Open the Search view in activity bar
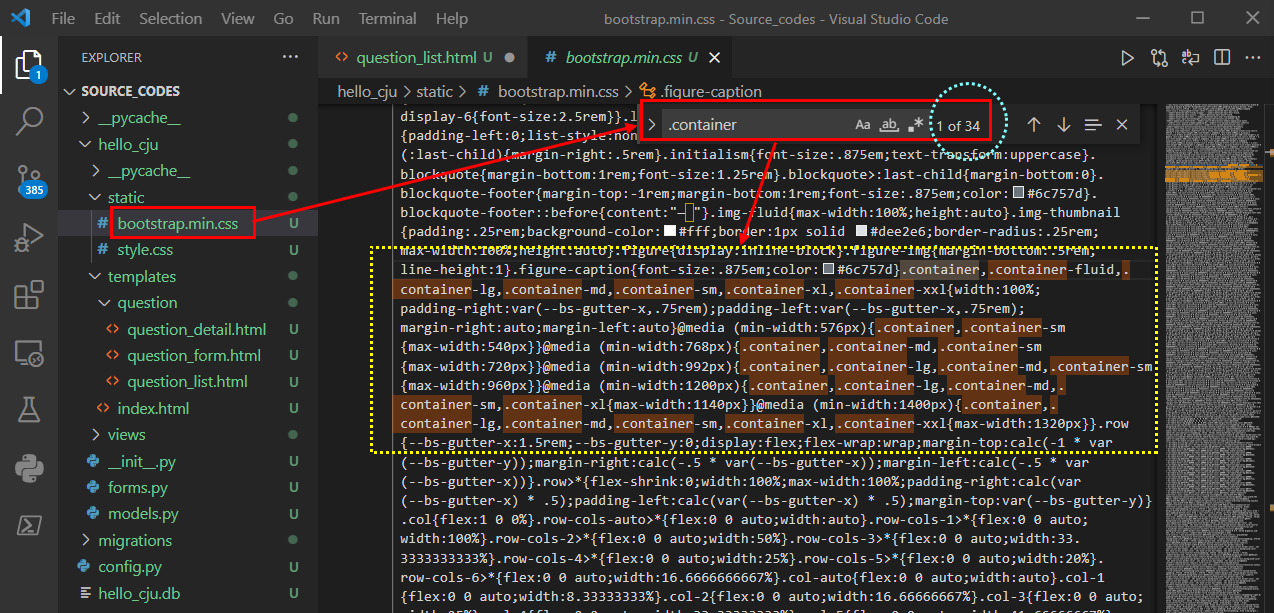1274x613 pixels. coord(29,122)
